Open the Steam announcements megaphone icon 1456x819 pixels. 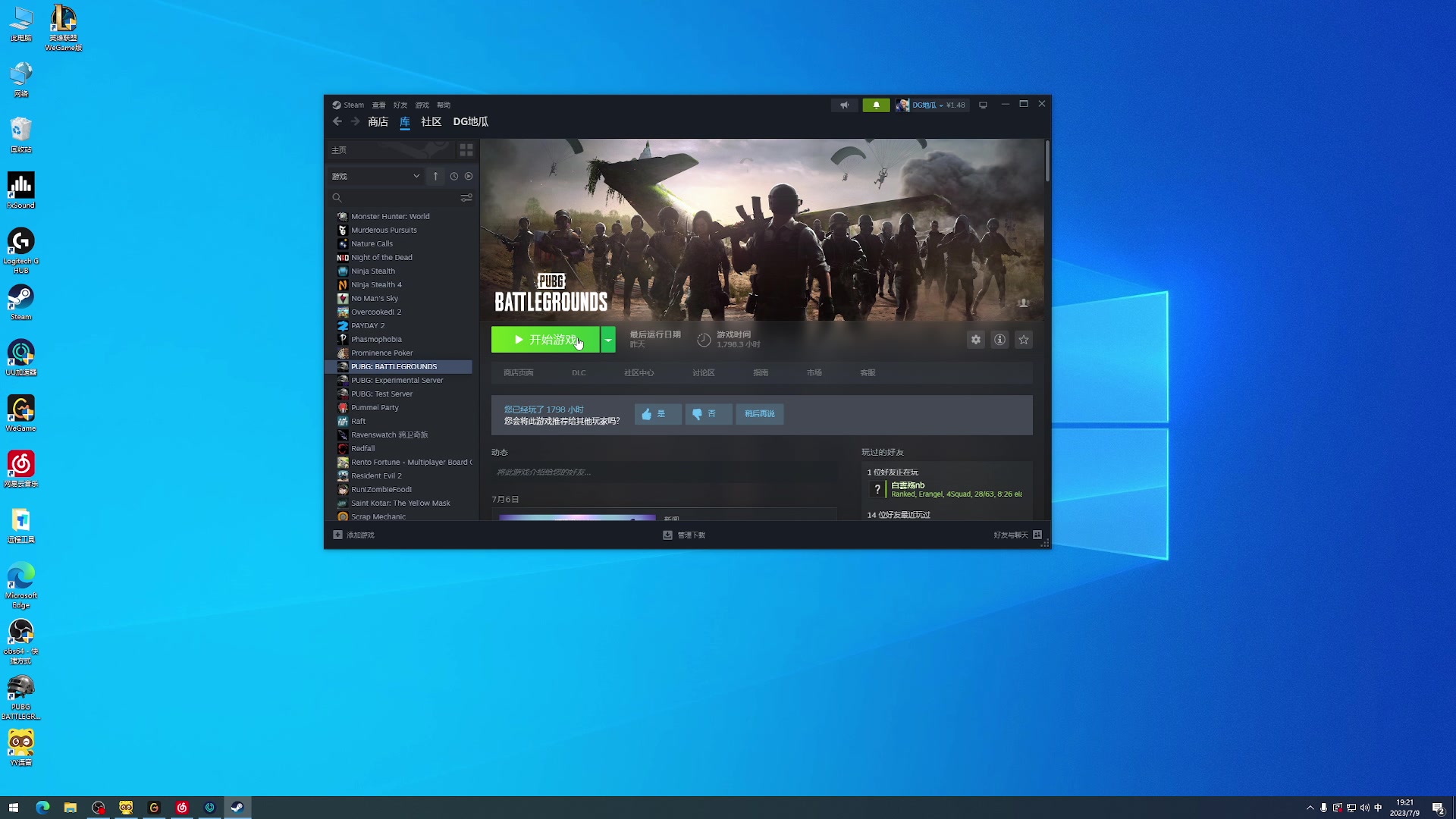point(845,105)
